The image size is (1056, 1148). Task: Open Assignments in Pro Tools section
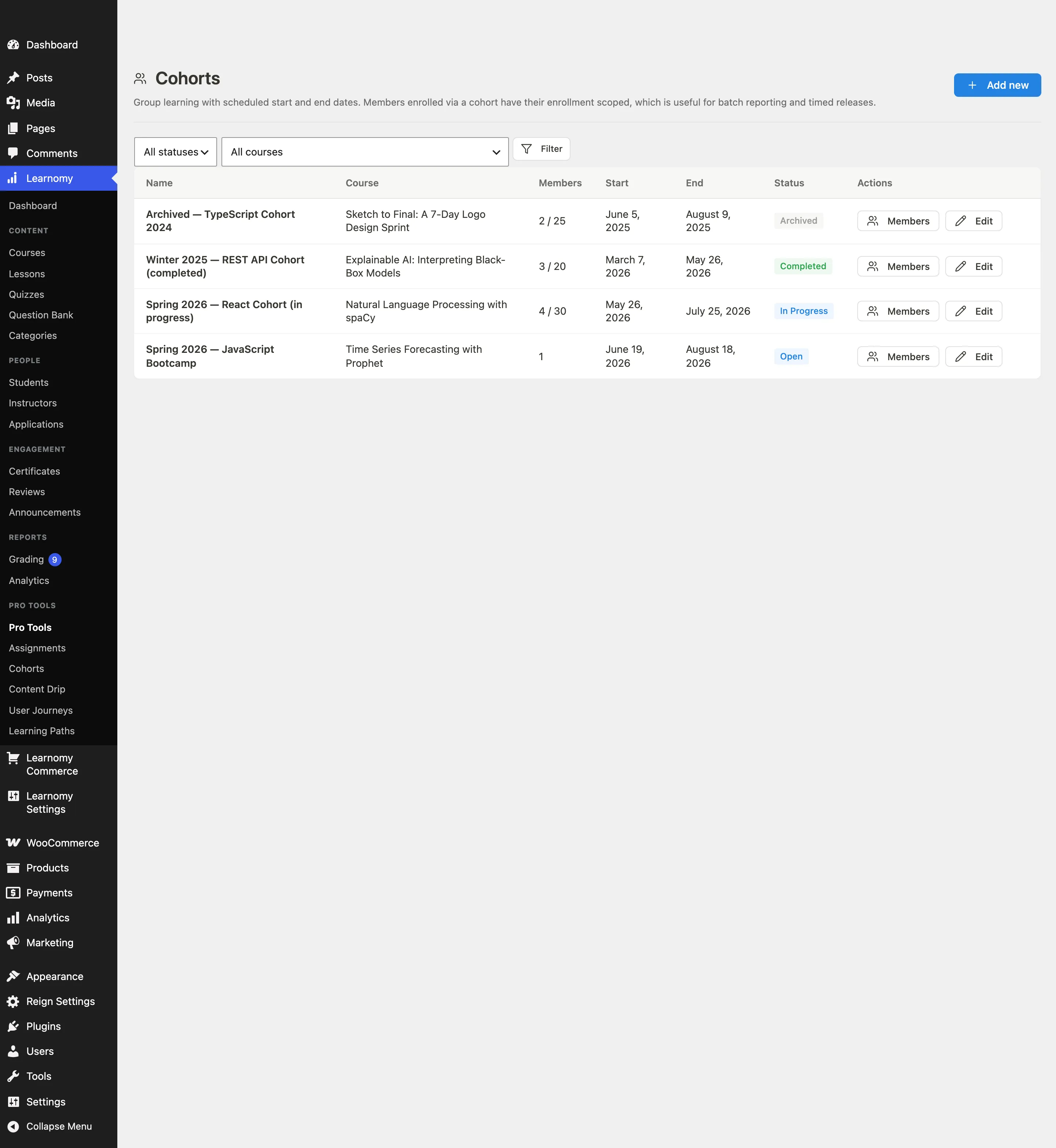(x=37, y=648)
